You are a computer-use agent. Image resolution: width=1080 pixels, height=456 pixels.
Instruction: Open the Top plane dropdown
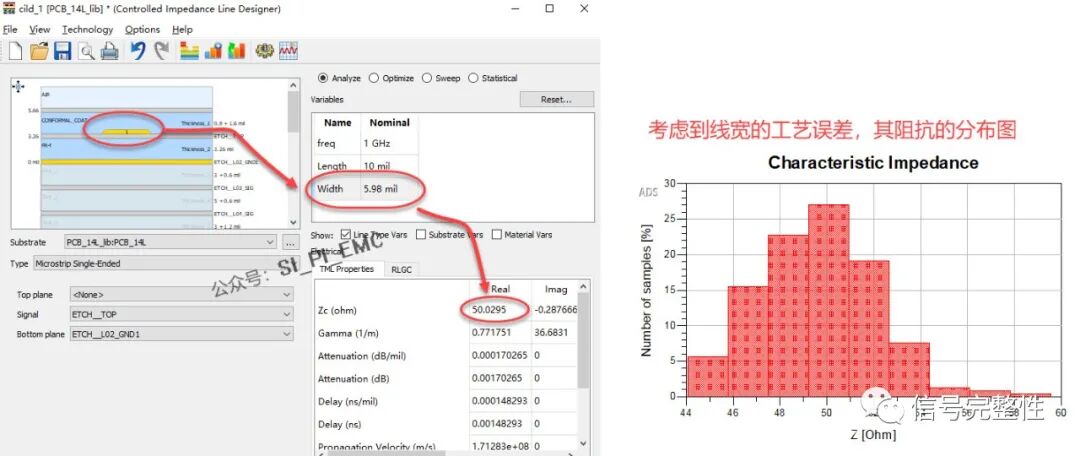point(182,294)
